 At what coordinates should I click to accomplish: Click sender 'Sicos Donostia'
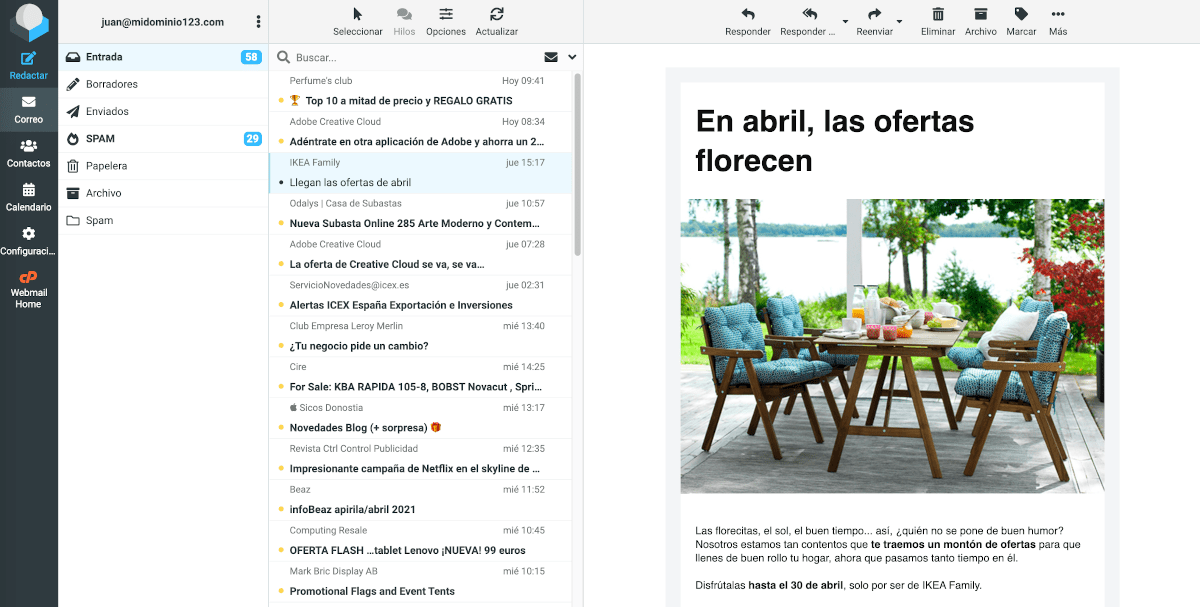coord(331,408)
